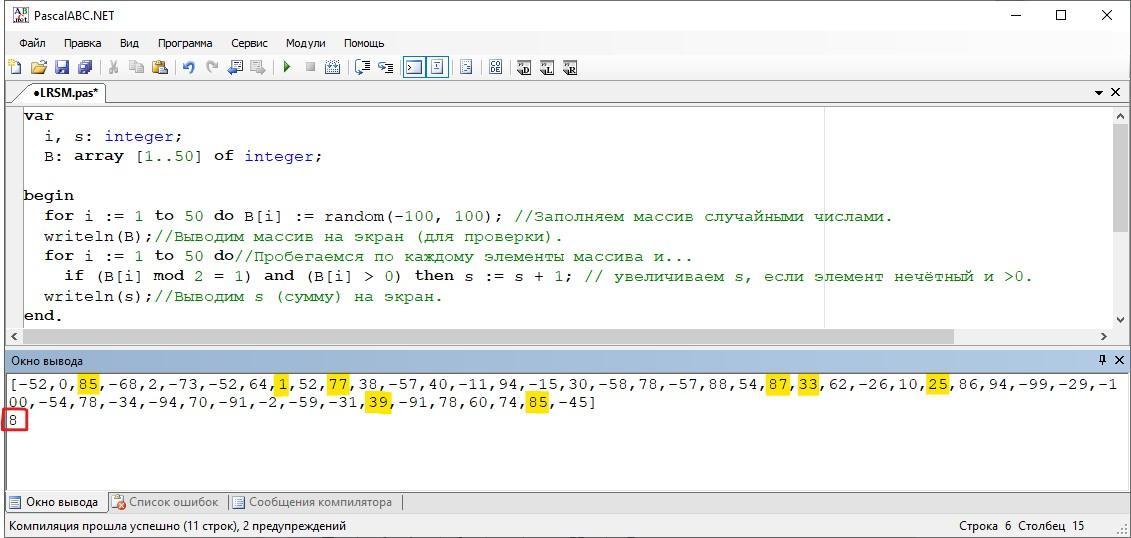The image size is (1131, 538).
Task: Close the output window panel
Action: (x=1119, y=360)
